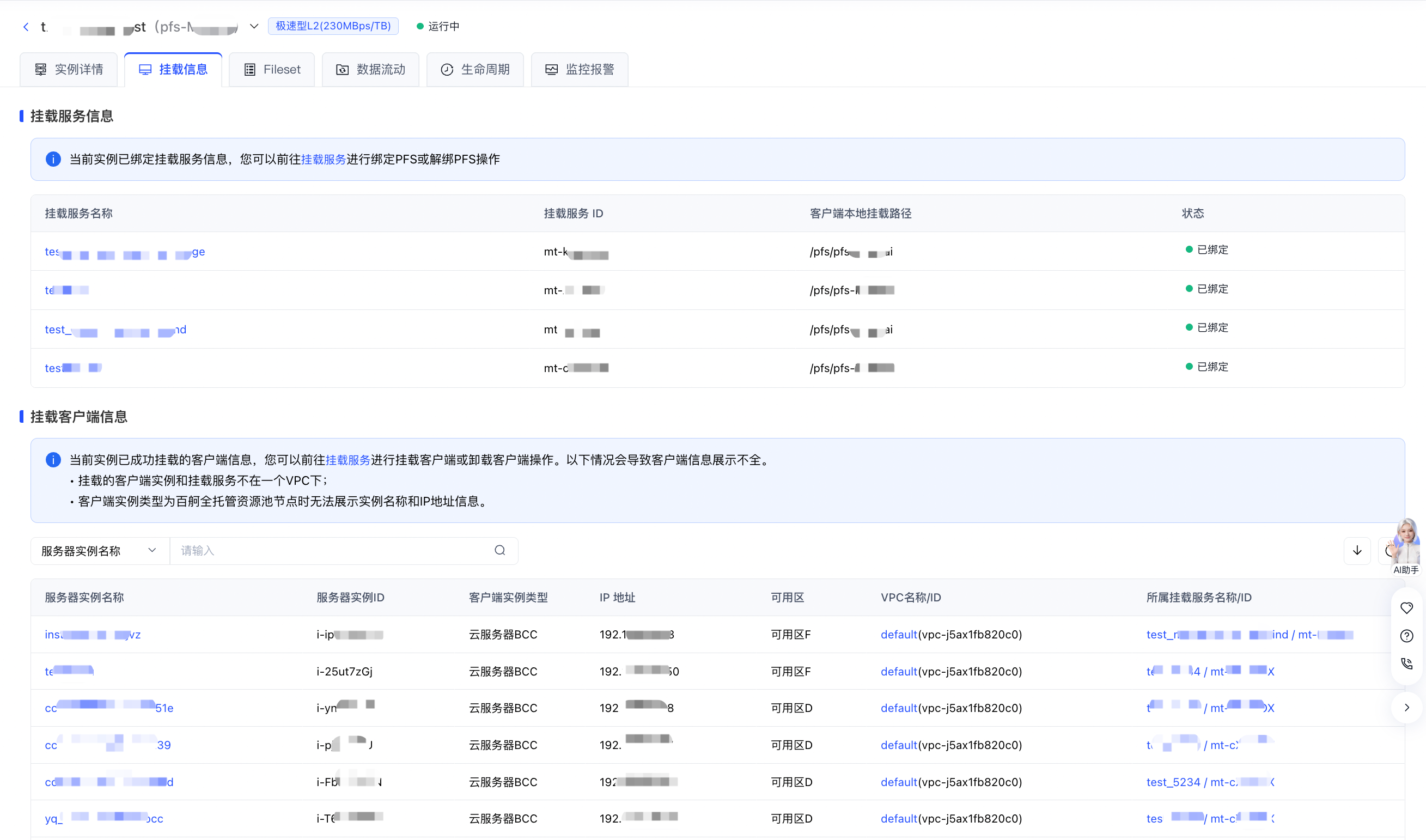Click the 客户端实例类型 column header
The image size is (1426, 840).
508,598
